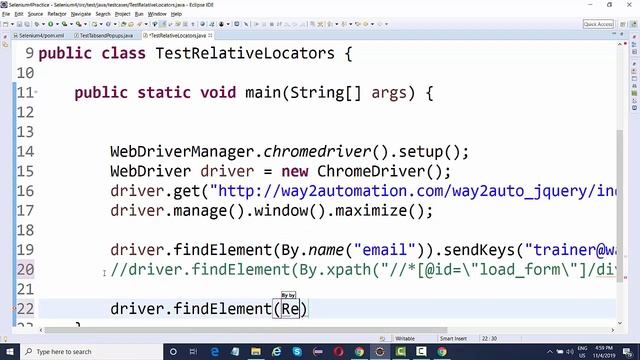Image resolution: width=640 pixels, height=360 pixels.
Task: Show hidden system tray icons
Action: tap(550, 351)
